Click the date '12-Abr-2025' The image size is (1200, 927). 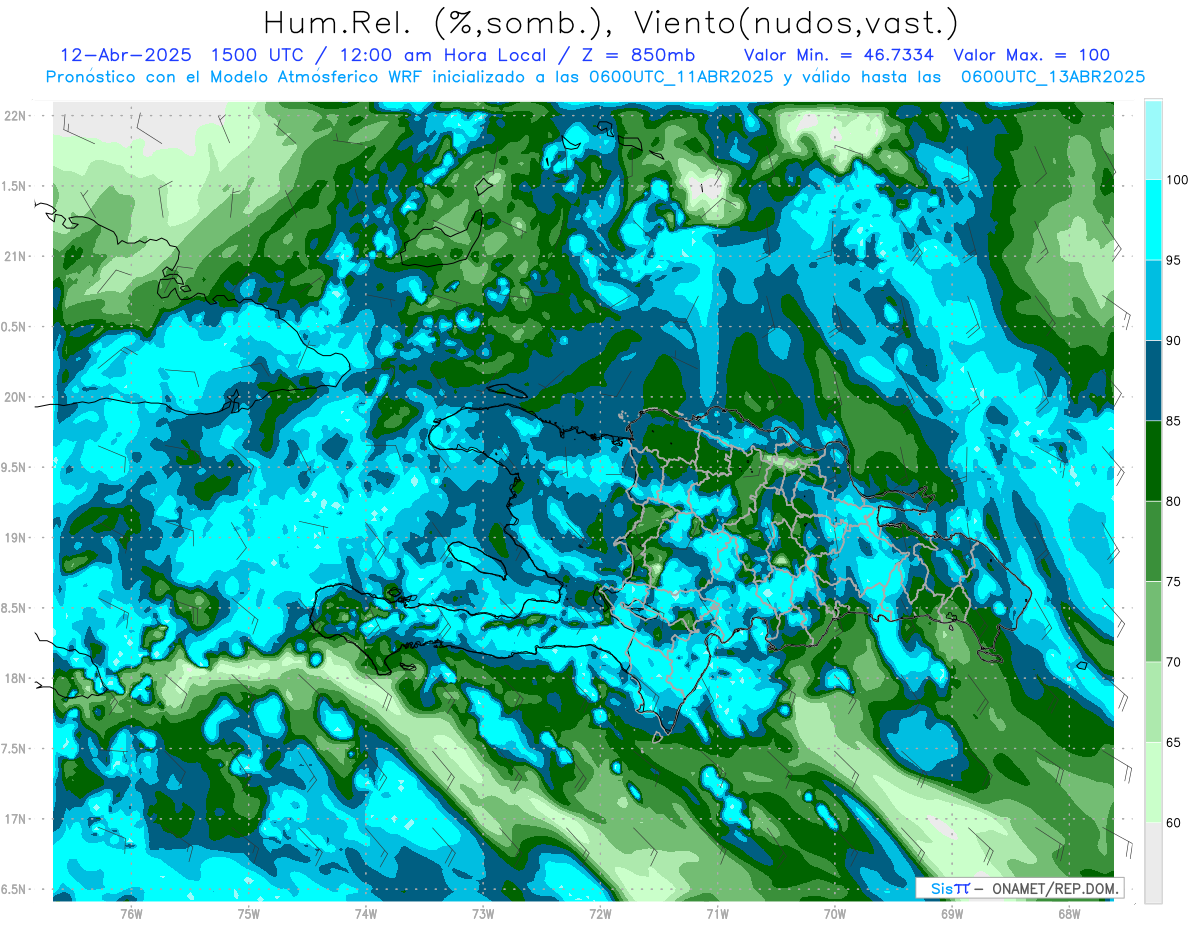pos(125,55)
